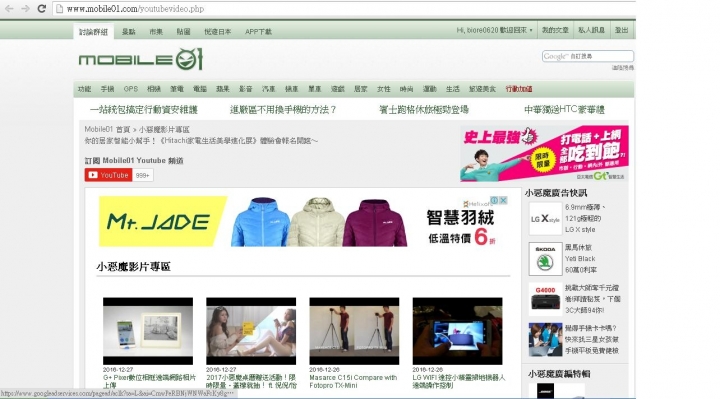
Task: Open headline 進廠區不用換手機的方法？
Action: pos(283,110)
